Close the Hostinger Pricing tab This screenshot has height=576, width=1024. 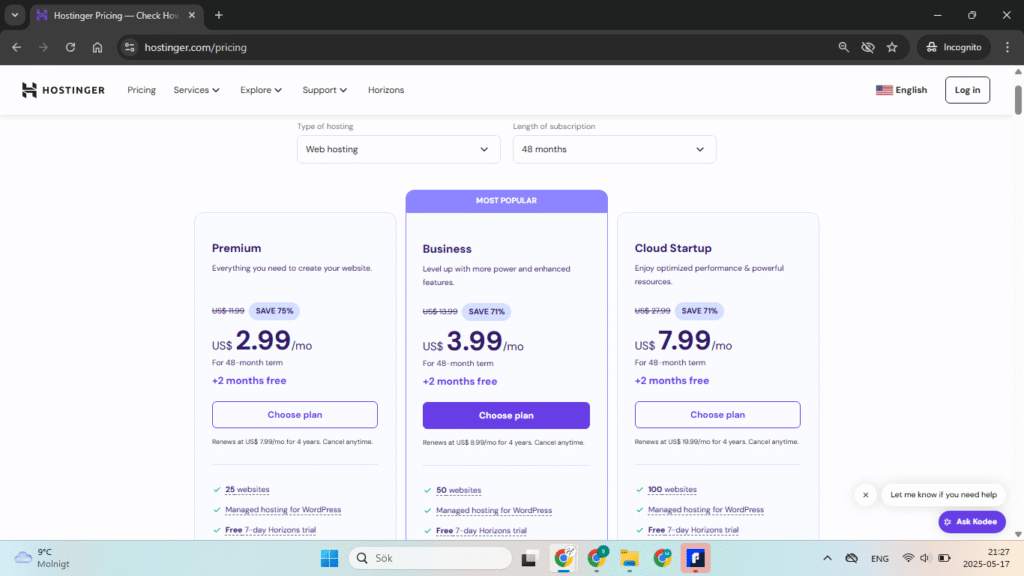pyautogui.click(x=191, y=15)
